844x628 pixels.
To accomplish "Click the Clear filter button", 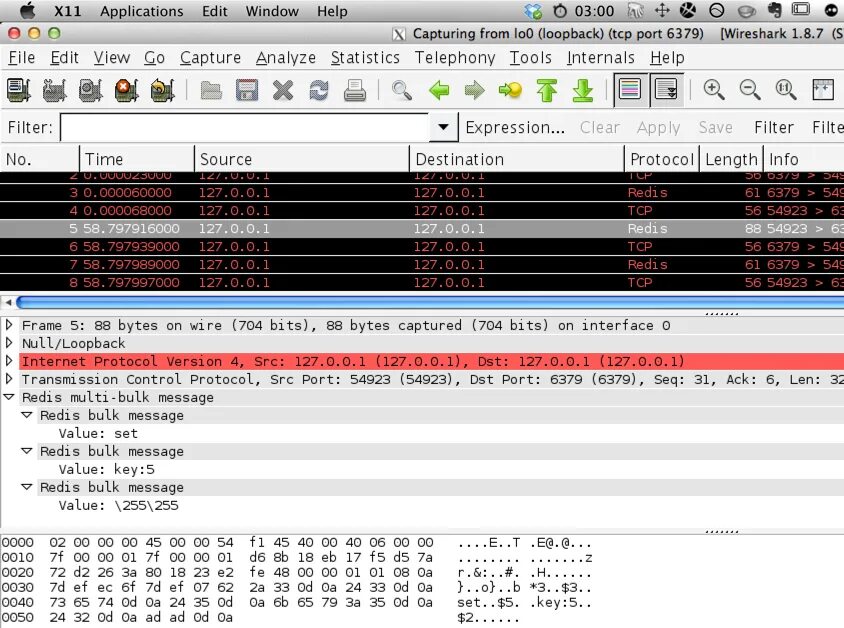I will 600,128.
